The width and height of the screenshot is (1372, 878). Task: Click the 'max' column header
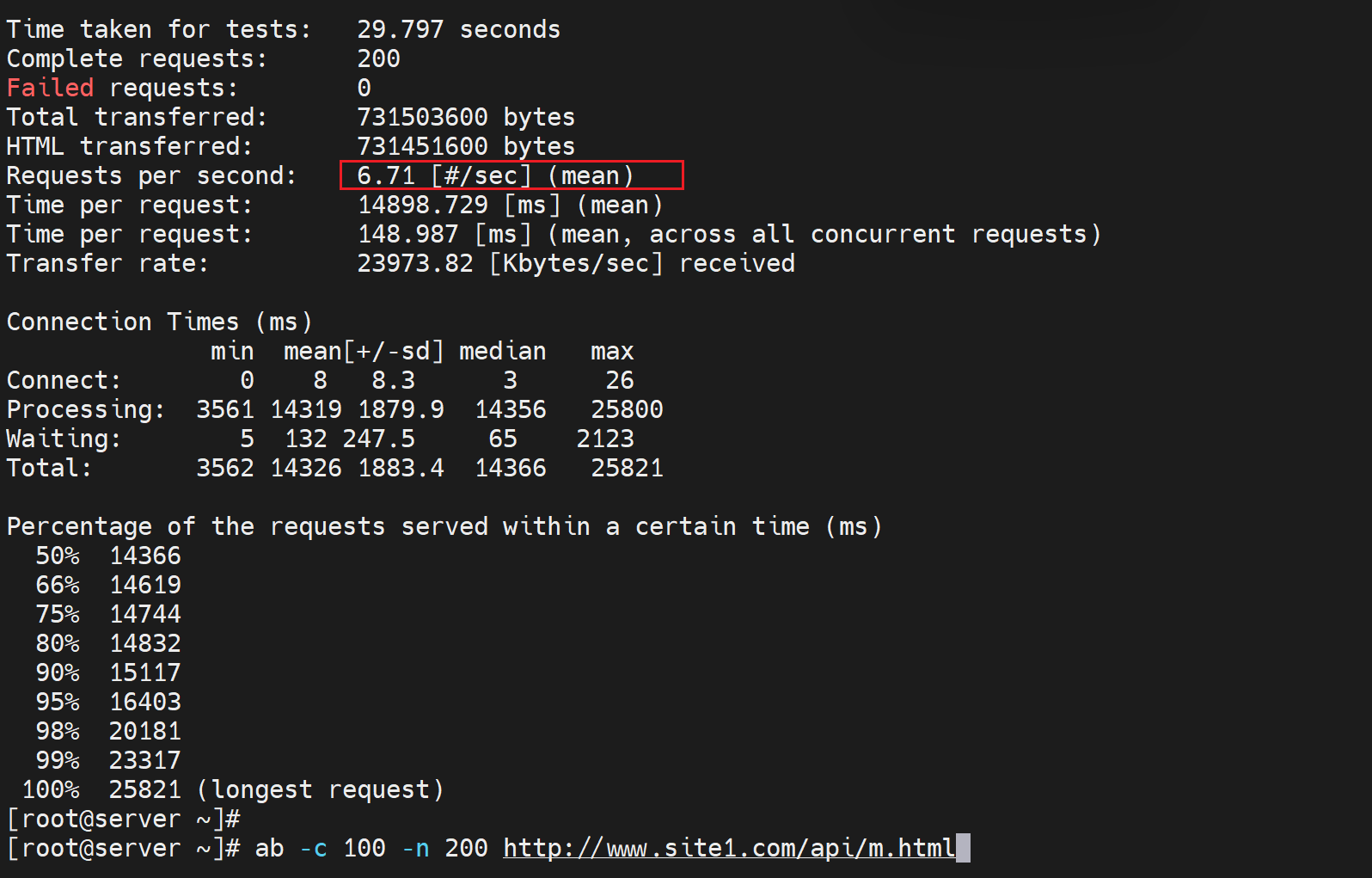point(611,351)
